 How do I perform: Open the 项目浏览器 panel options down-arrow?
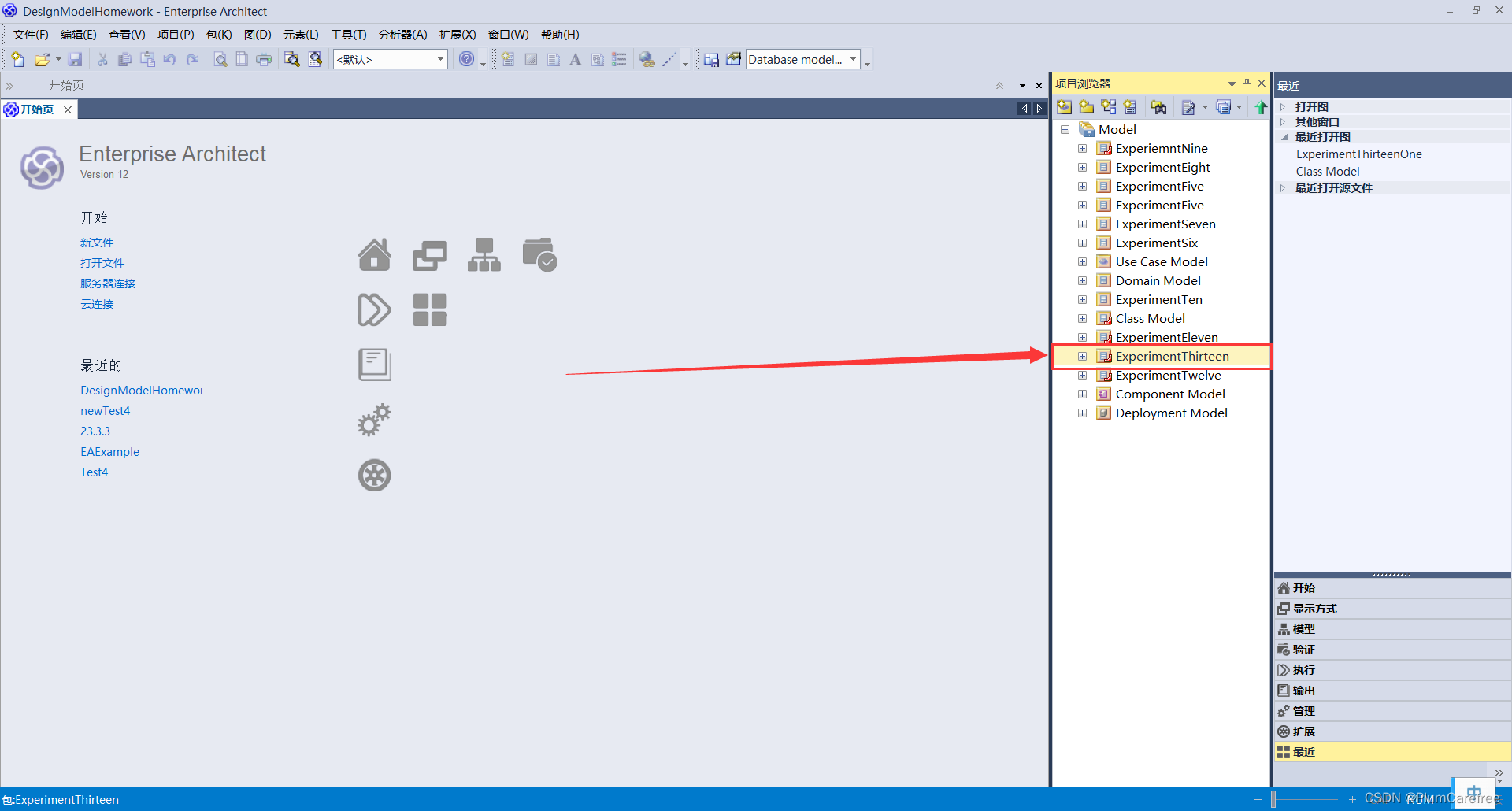(1232, 83)
